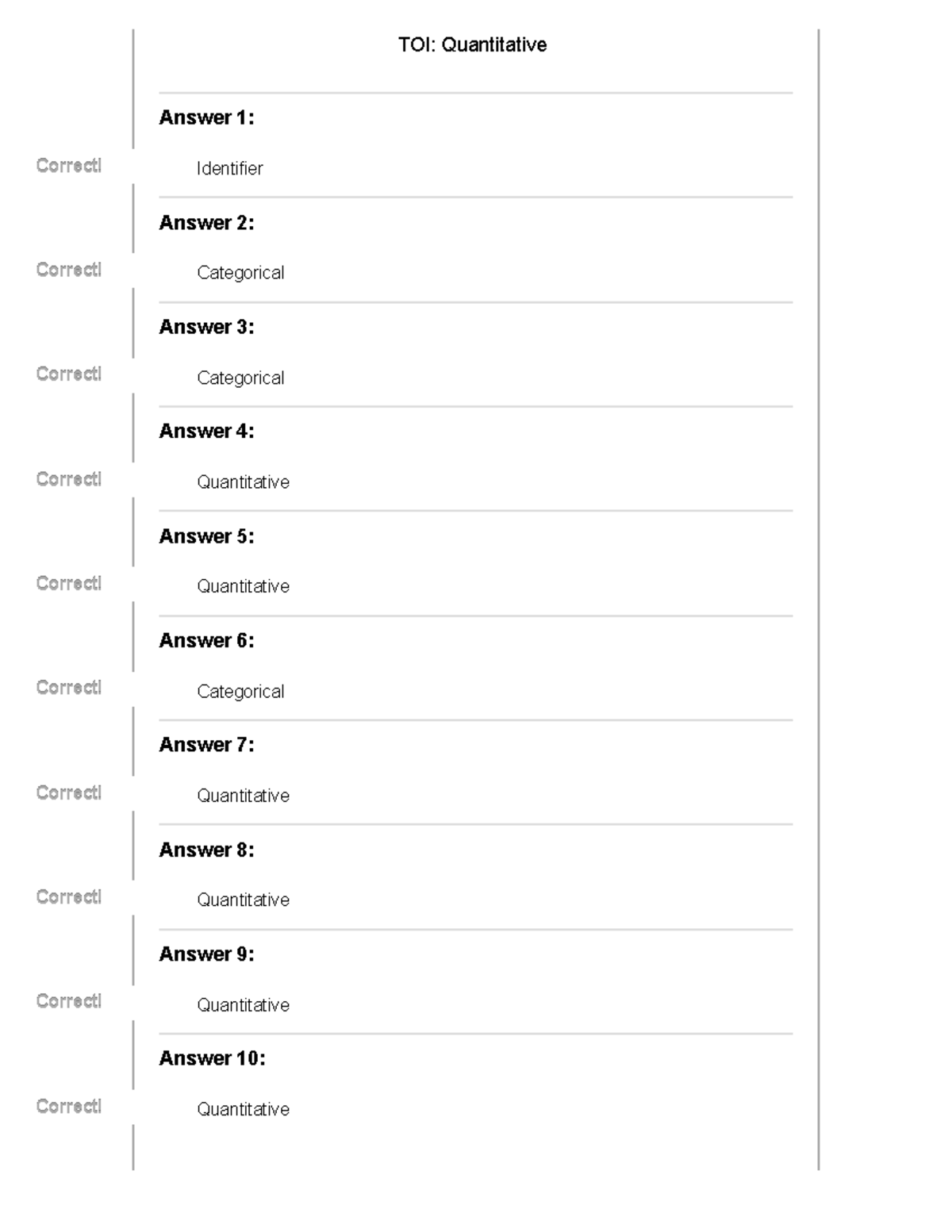The image size is (952, 1232).
Task: Click 'Categorical' under Answer 6
Action: click(240, 691)
